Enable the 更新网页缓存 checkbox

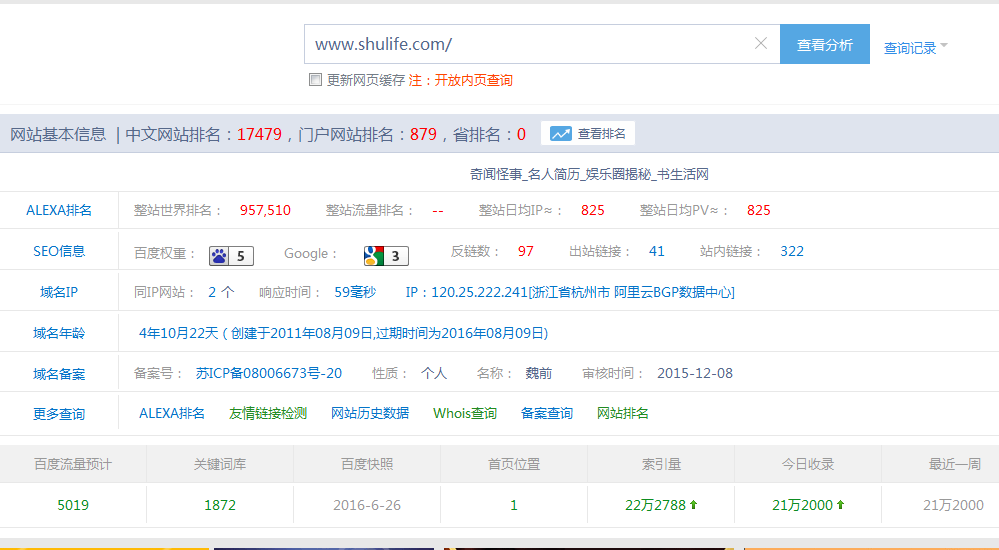coord(315,80)
